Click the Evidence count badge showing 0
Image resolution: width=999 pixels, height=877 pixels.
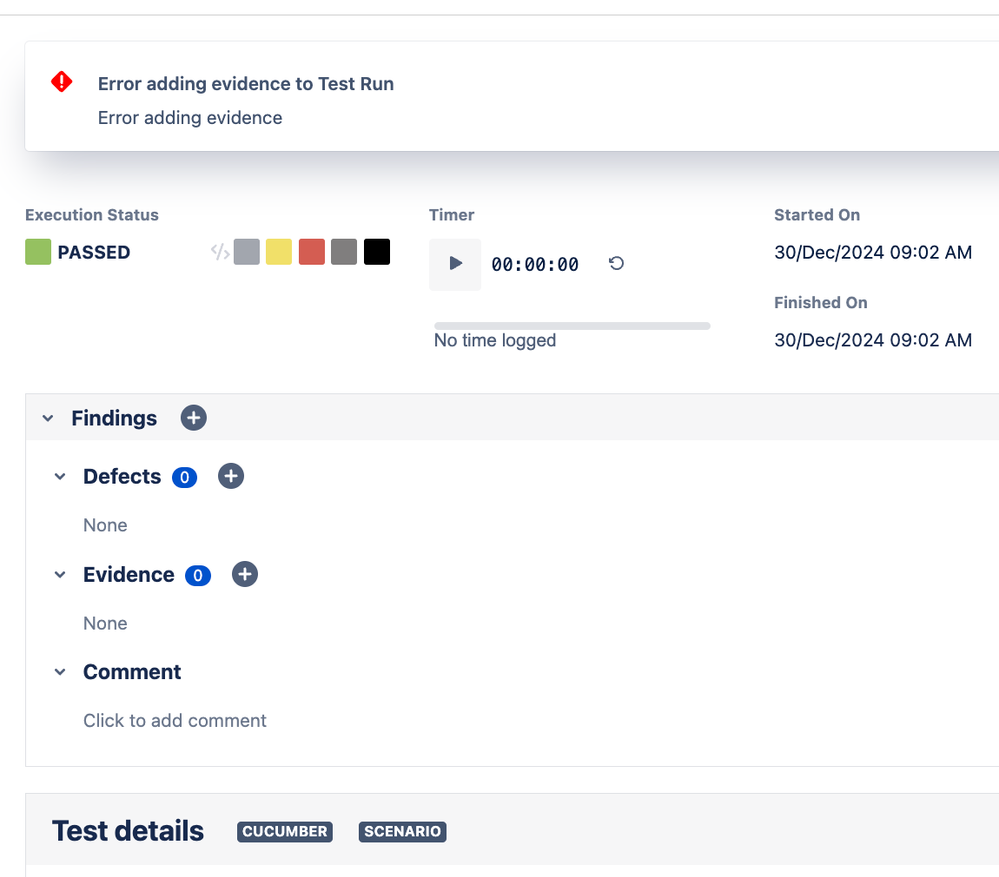click(197, 575)
